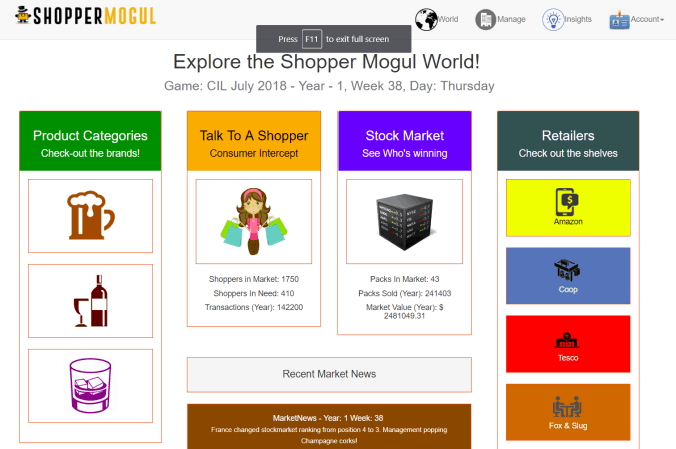The height and width of the screenshot is (449, 676).
Task: Click the Transactions (Year): 142200 text
Action: [254, 307]
